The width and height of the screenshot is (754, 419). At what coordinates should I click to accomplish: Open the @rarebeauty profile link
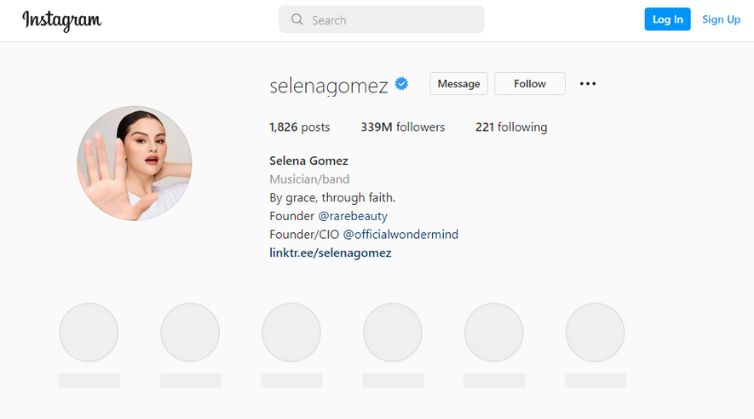coord(352,216)
